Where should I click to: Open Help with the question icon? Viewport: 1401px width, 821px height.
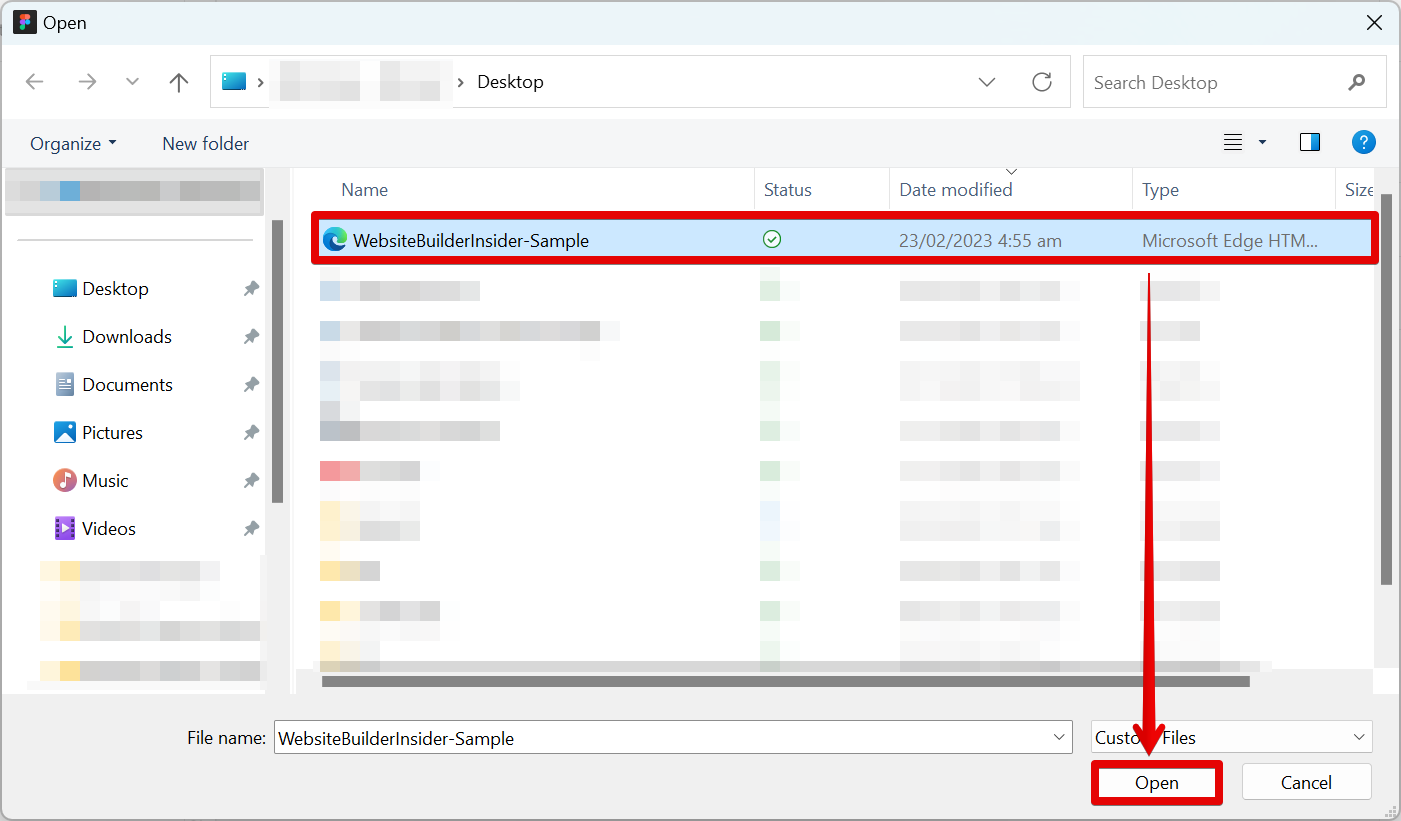(1363, 143)
